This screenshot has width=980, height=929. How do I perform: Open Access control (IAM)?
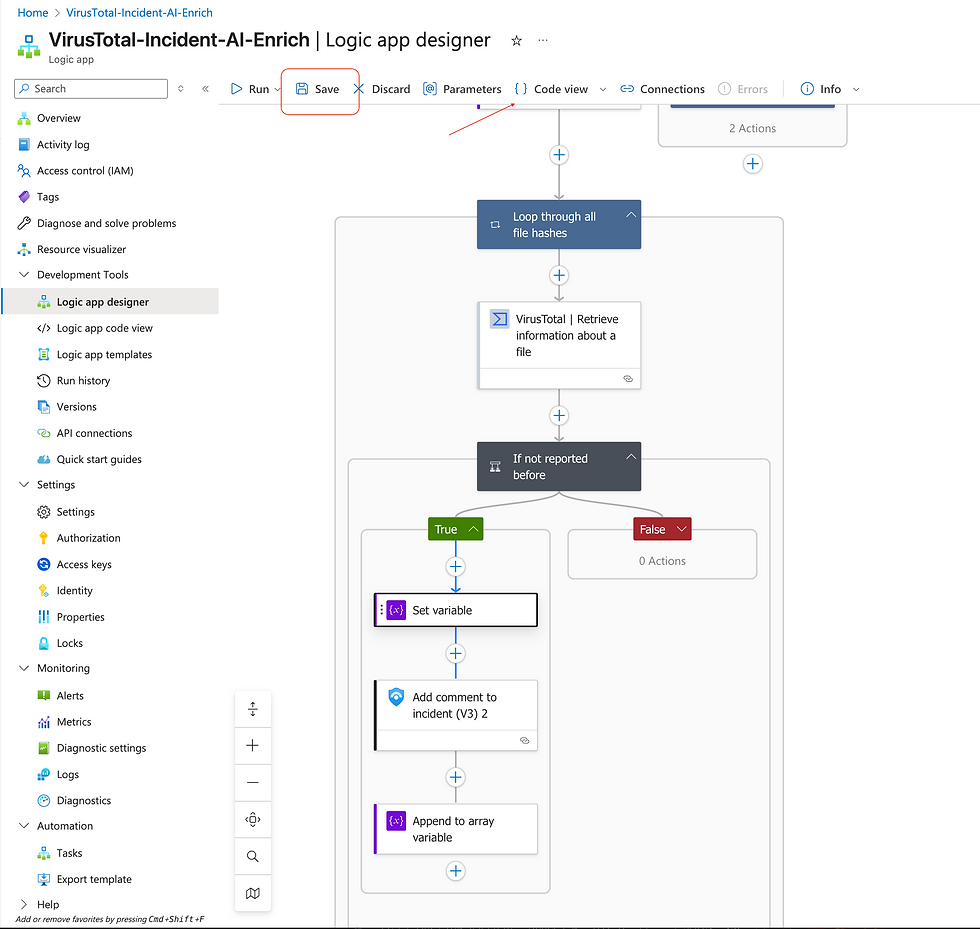click(x=85, y=171)
